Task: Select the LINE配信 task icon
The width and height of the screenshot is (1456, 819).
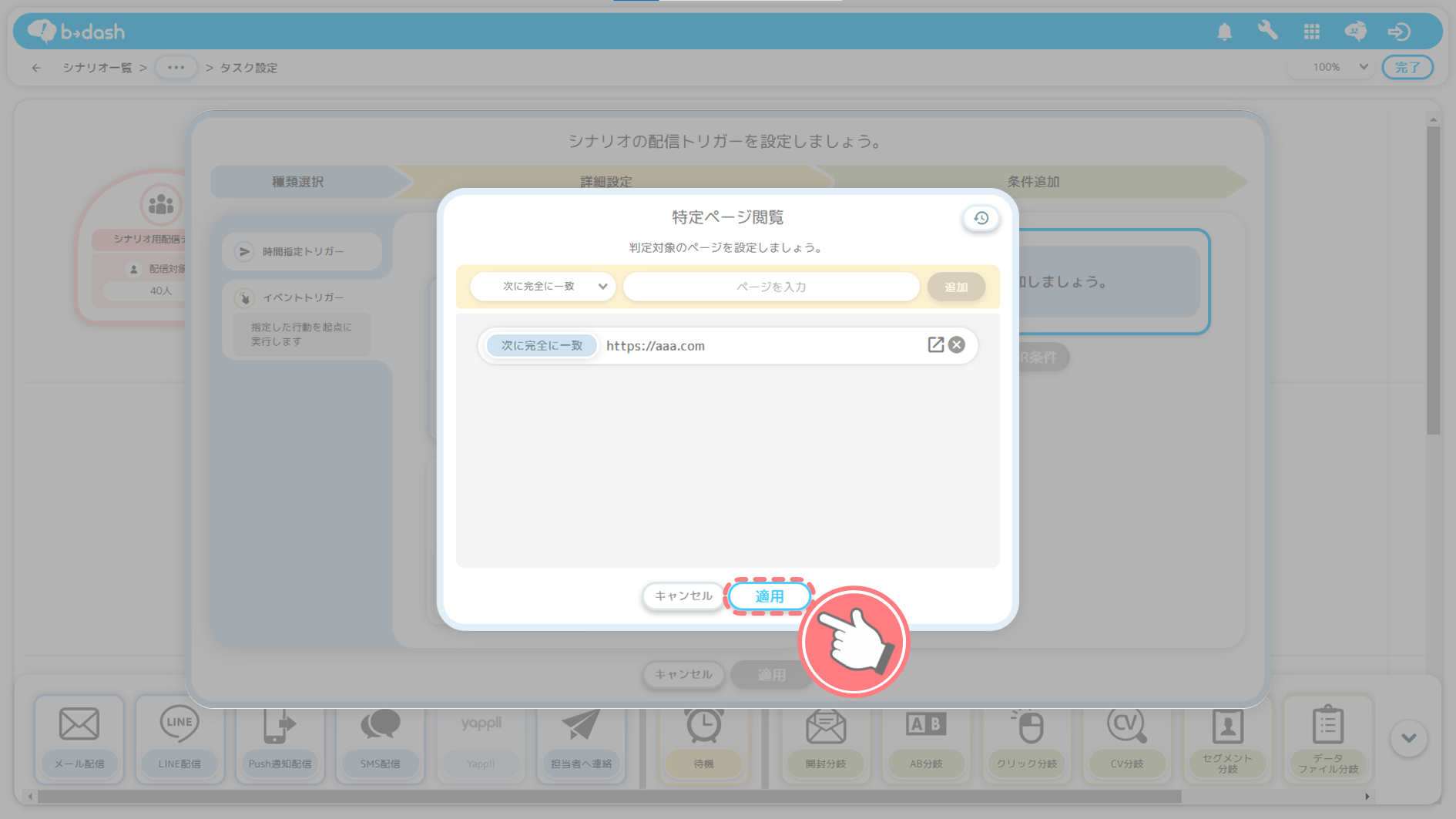Action: [x=179, y=725]
